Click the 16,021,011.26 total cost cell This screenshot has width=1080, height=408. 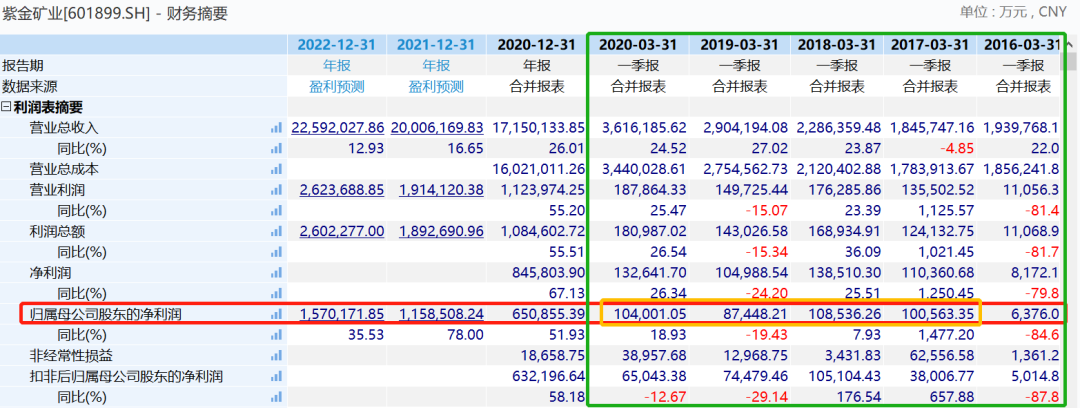(539, 170)
